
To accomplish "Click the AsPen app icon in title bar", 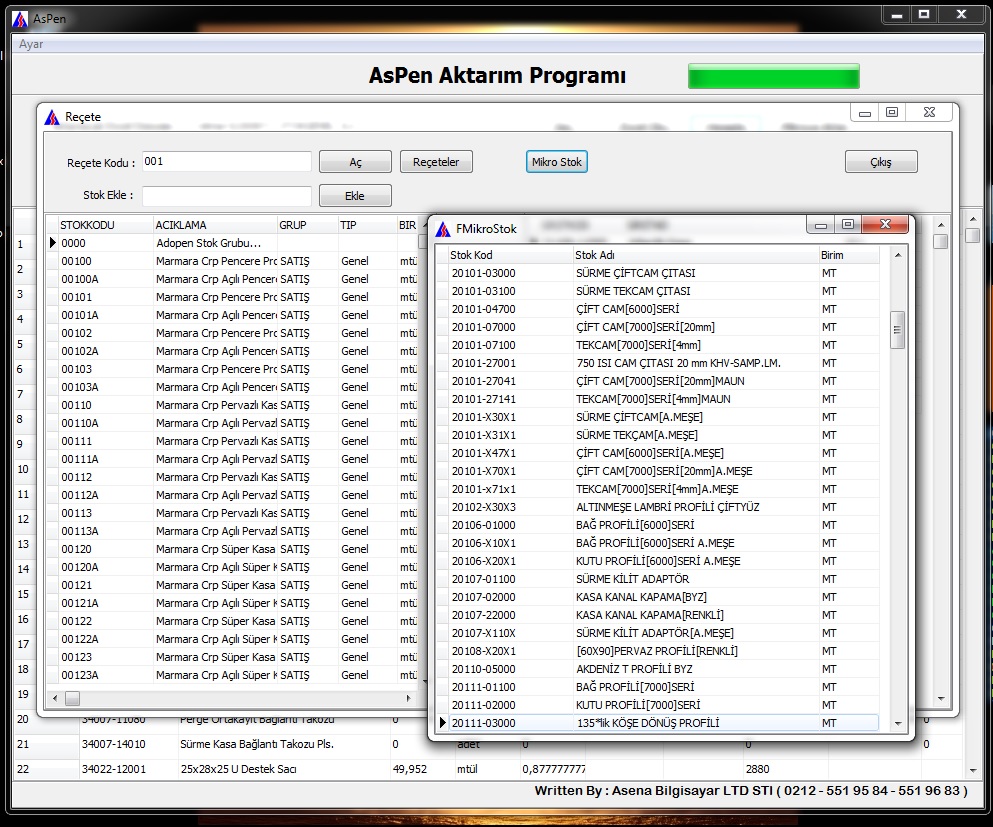I will point(20,19).
